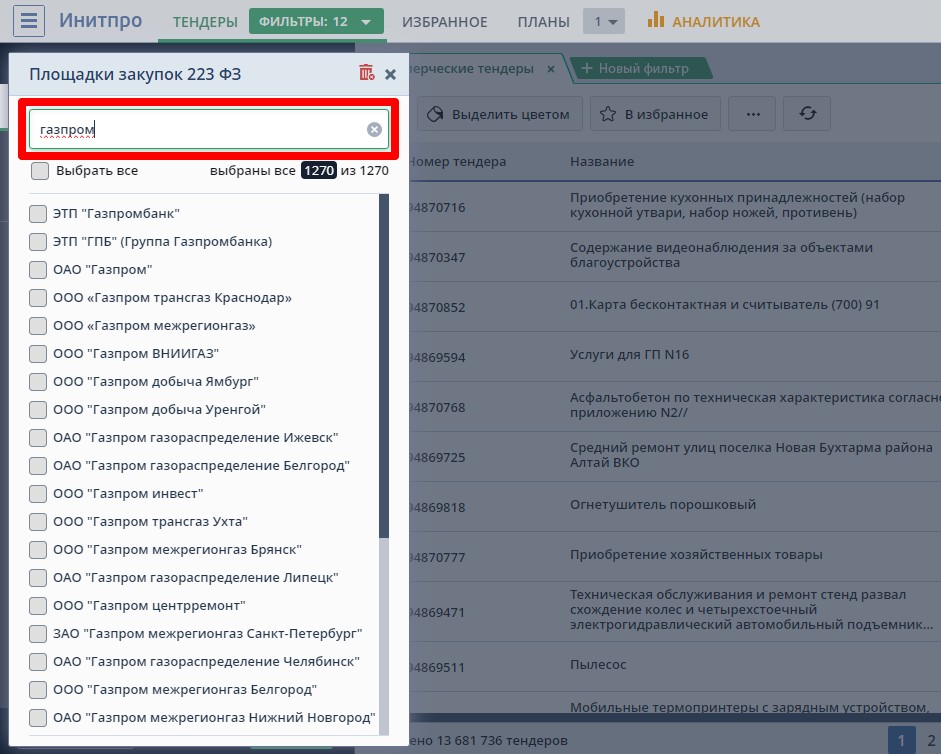Click the Выделить цветом button
The image size is (941, 754).
500,113
